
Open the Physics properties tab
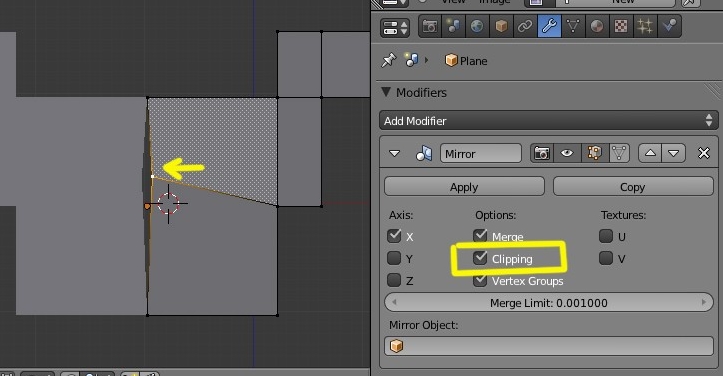669,26
